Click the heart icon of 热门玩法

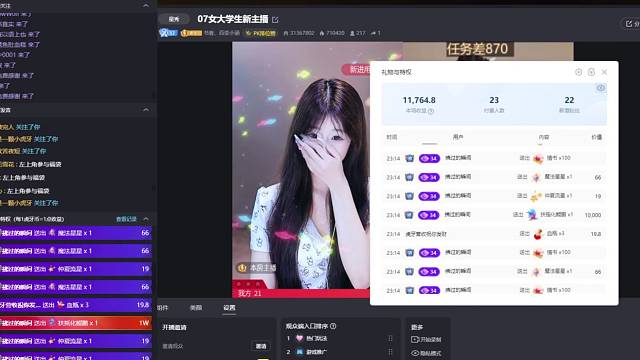pos(299,338)
